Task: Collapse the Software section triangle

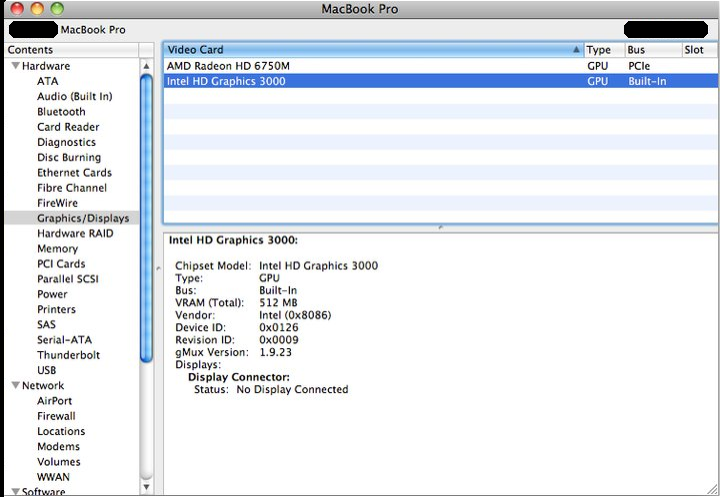Action: 16,491
